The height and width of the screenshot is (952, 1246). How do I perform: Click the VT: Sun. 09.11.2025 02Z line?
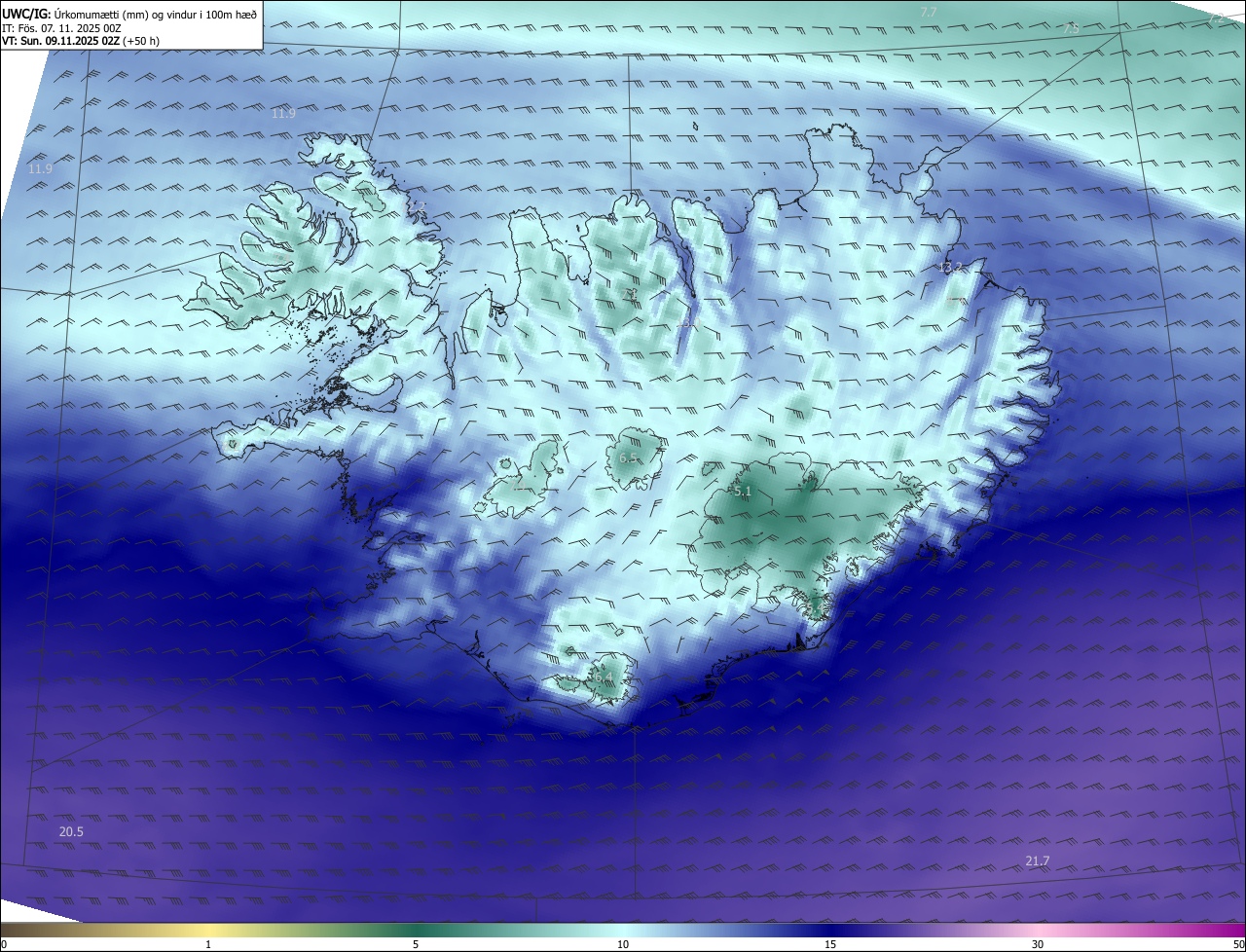point(81,41)
